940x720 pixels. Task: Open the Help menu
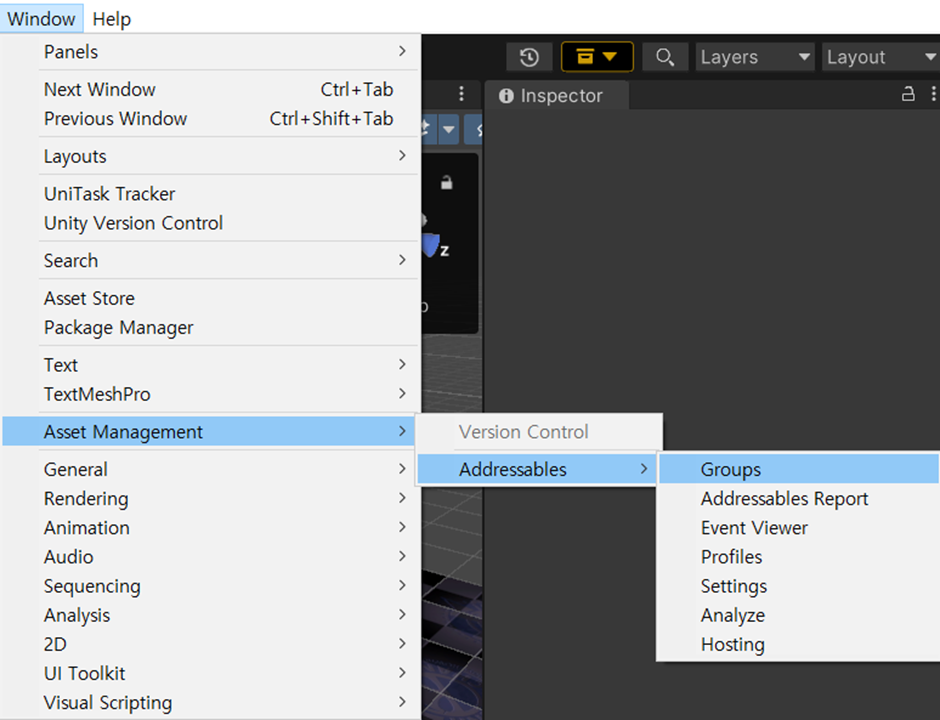112,19
